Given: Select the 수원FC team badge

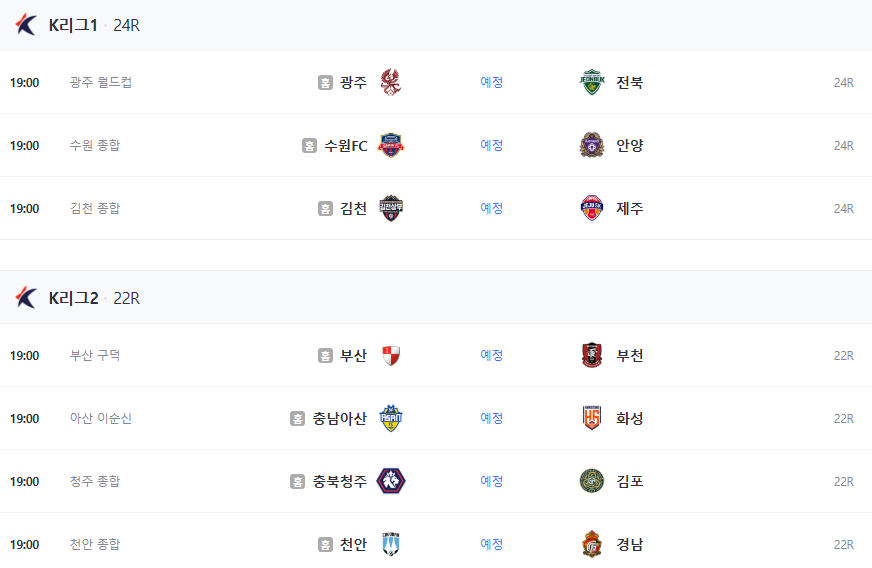Looking at the screenshot, I should pyautogui.click(x=391, y=145).
